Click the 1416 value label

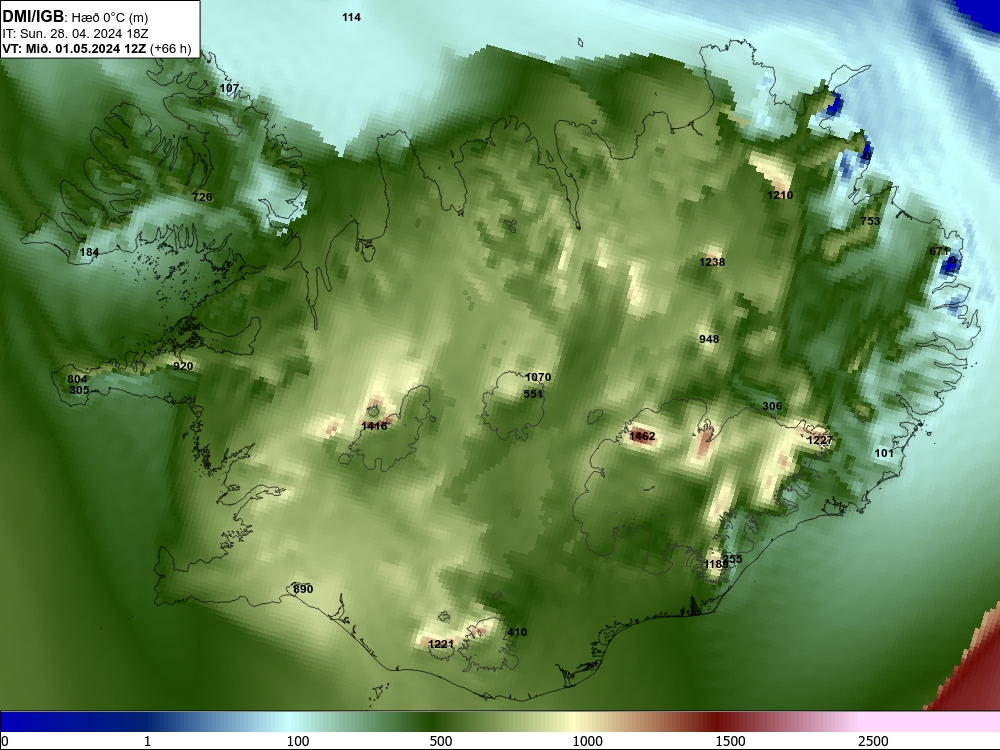[x=374, y=426]
